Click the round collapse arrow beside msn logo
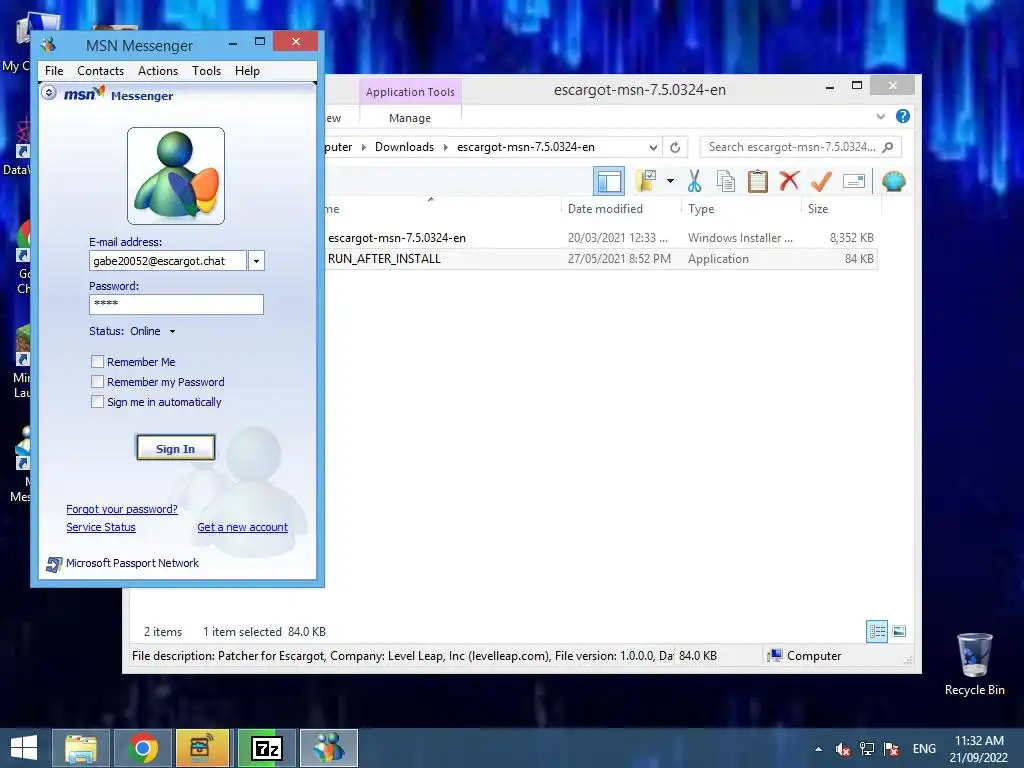The width and height of the screenshot is (1024, 768). click(x=49, y=93)
